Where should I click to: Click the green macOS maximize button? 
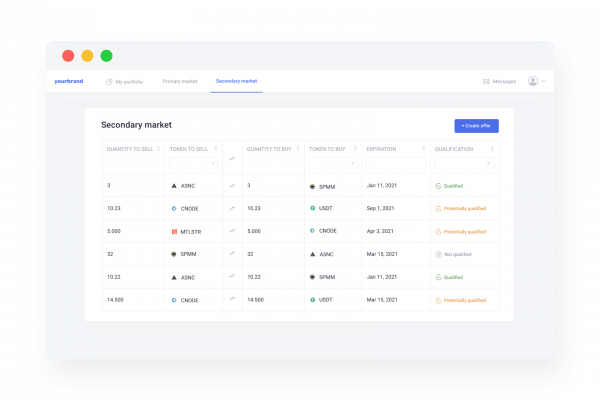tap(106, 56)
